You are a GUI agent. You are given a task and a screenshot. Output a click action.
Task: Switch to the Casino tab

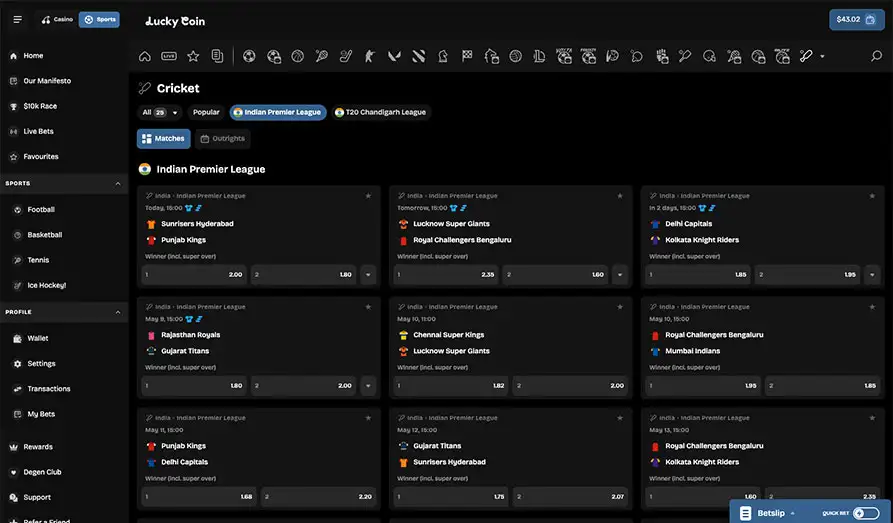pos(57,19)
